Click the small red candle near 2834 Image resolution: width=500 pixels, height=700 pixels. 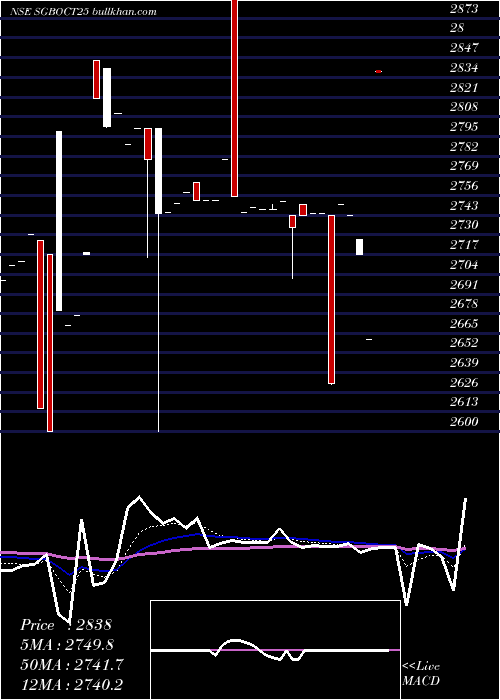pos(378,71)
